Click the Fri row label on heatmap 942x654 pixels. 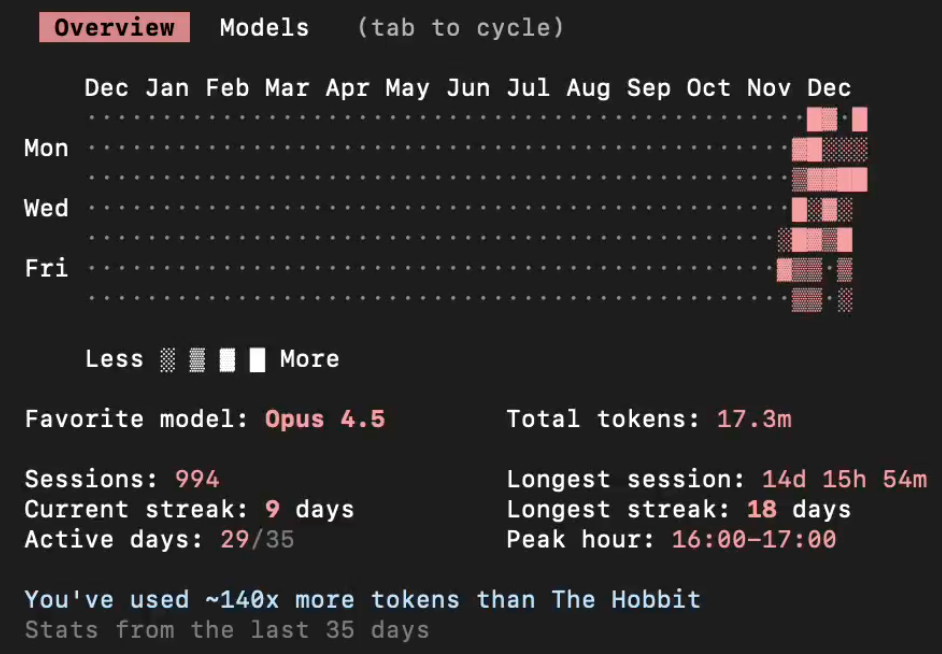coord(46,269)
